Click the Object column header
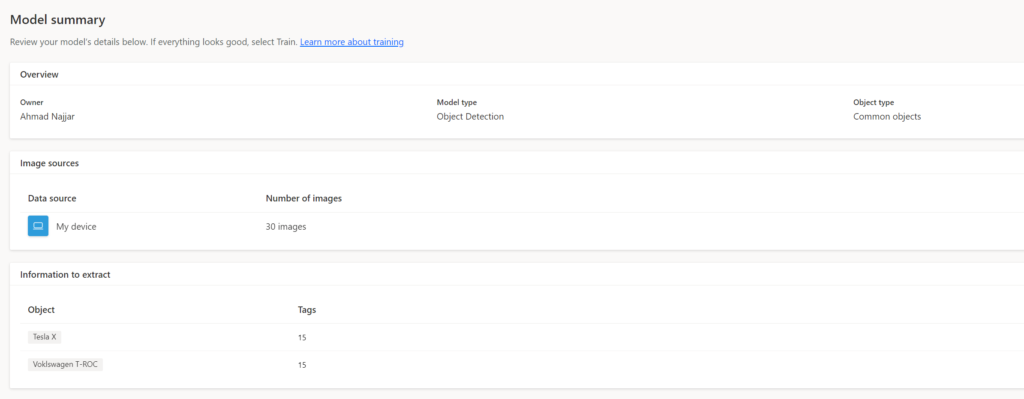The height and width of the screenshot is (399, 1024). (41, 310)
